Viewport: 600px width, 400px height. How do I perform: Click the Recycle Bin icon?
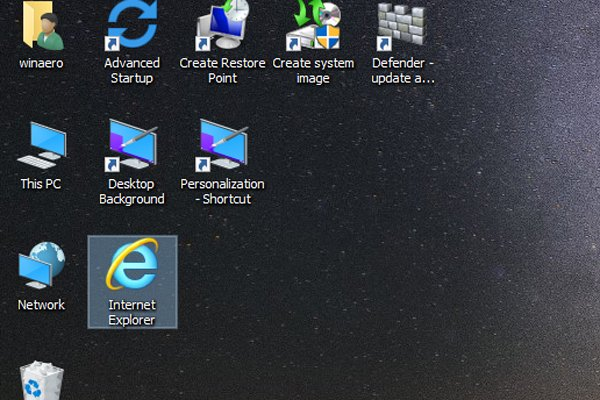coord(41,380)
